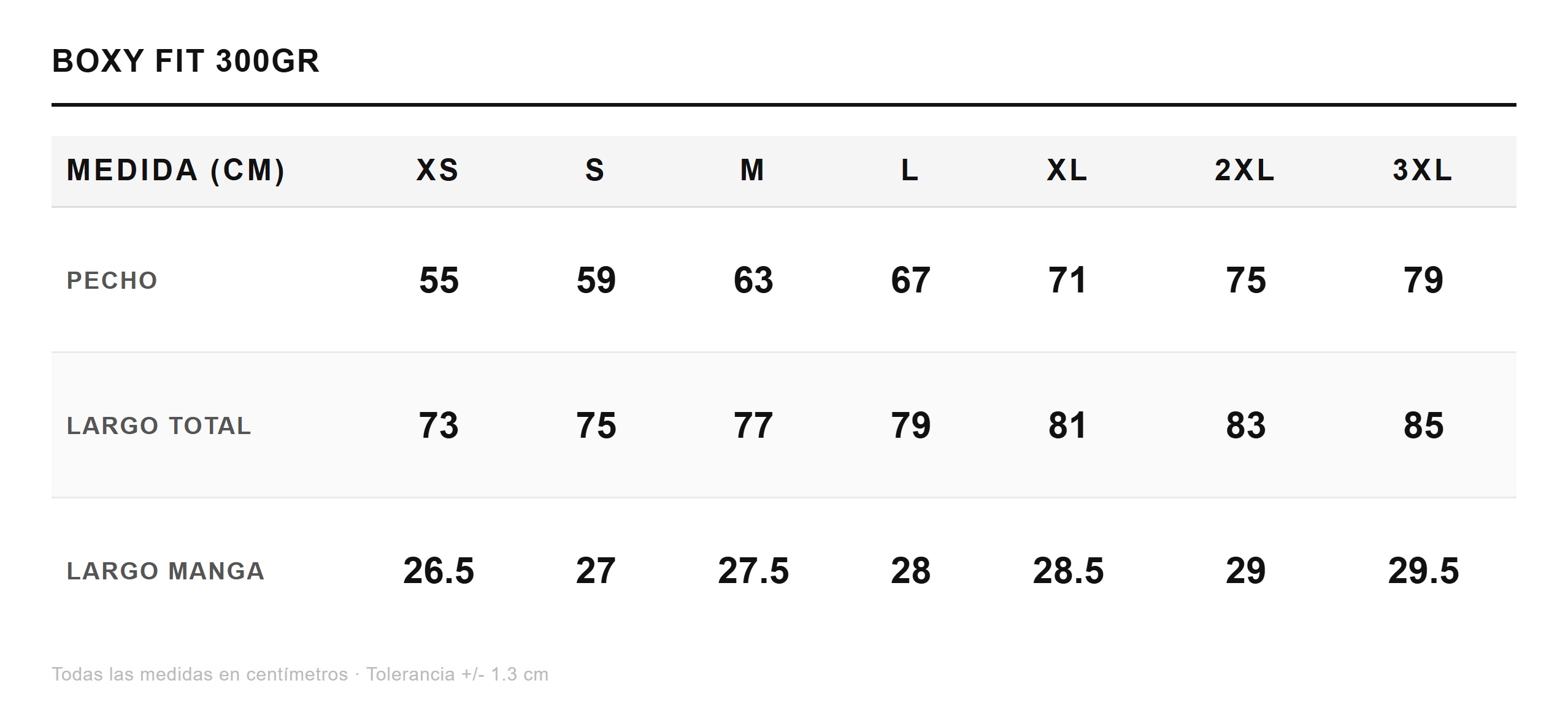Click the LARGO TOTAL value 81
Viewport: 1568px width, 721px height.
pos(1067,425)
